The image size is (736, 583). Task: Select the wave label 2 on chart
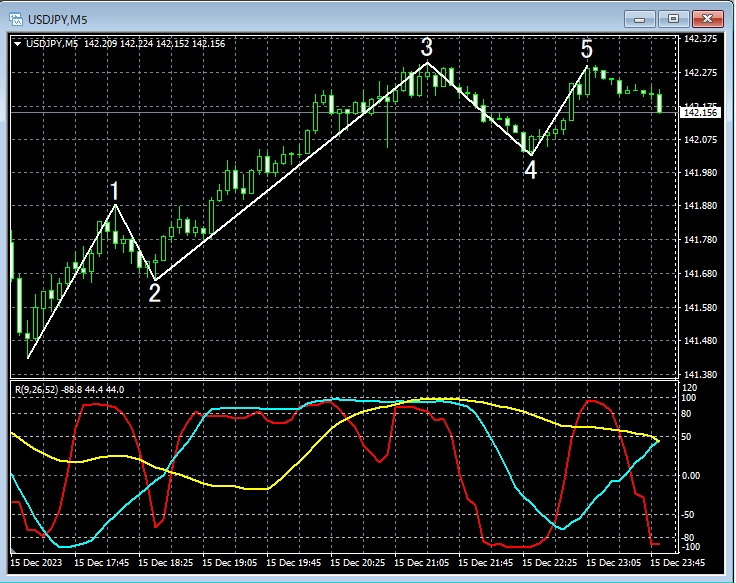coord(154,292)
